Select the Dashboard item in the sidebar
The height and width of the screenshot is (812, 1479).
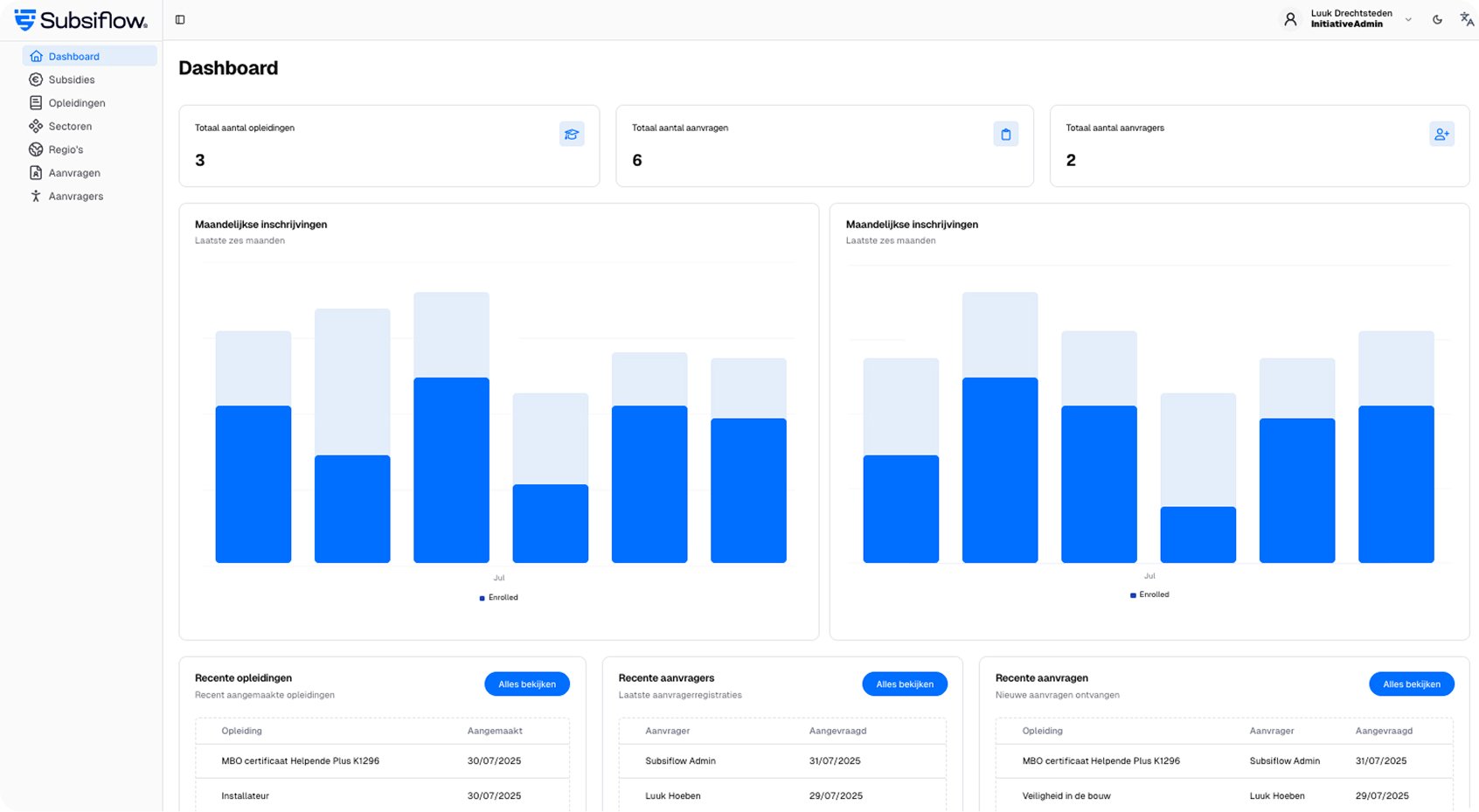[x=74, y=55]
